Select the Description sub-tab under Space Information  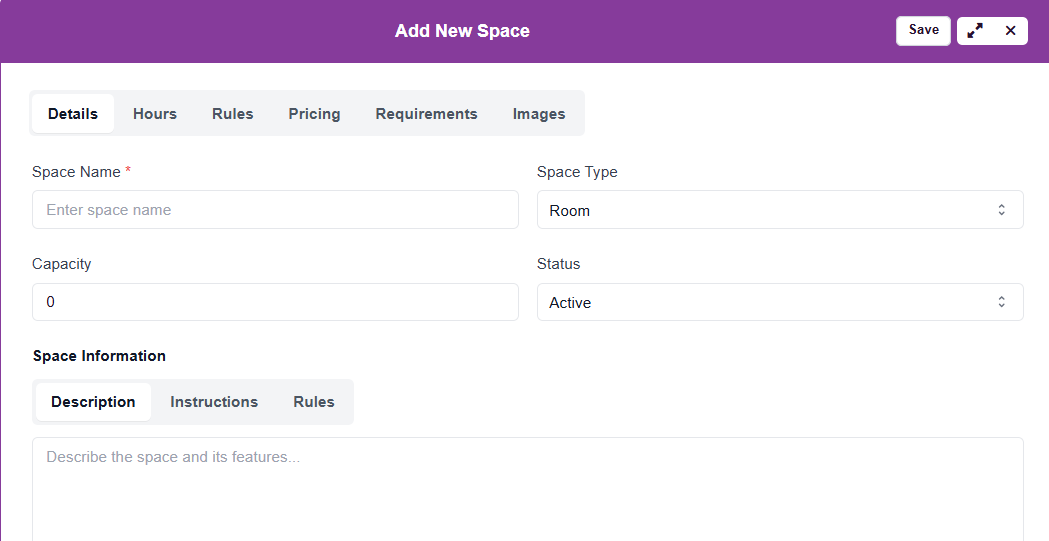click(93, 402)
